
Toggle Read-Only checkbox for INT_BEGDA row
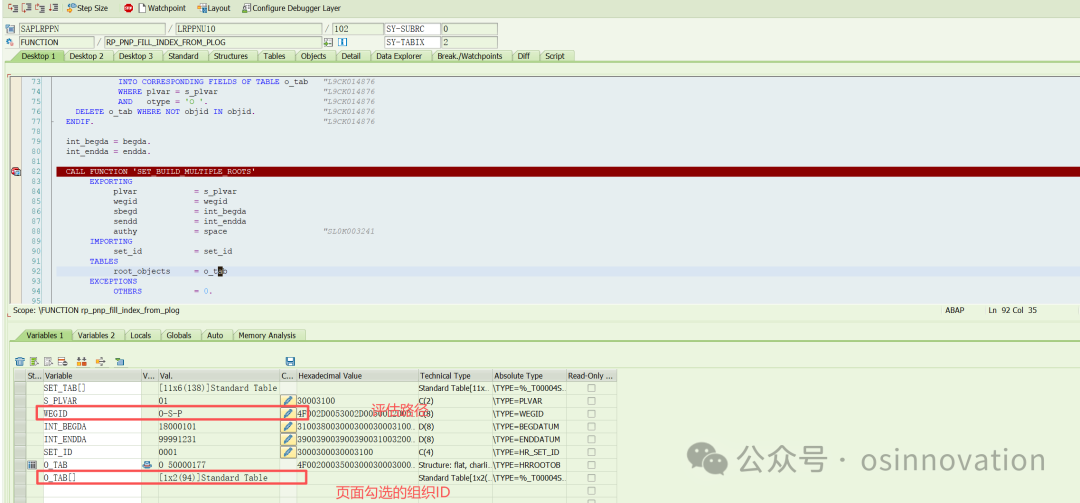[591, 427]
